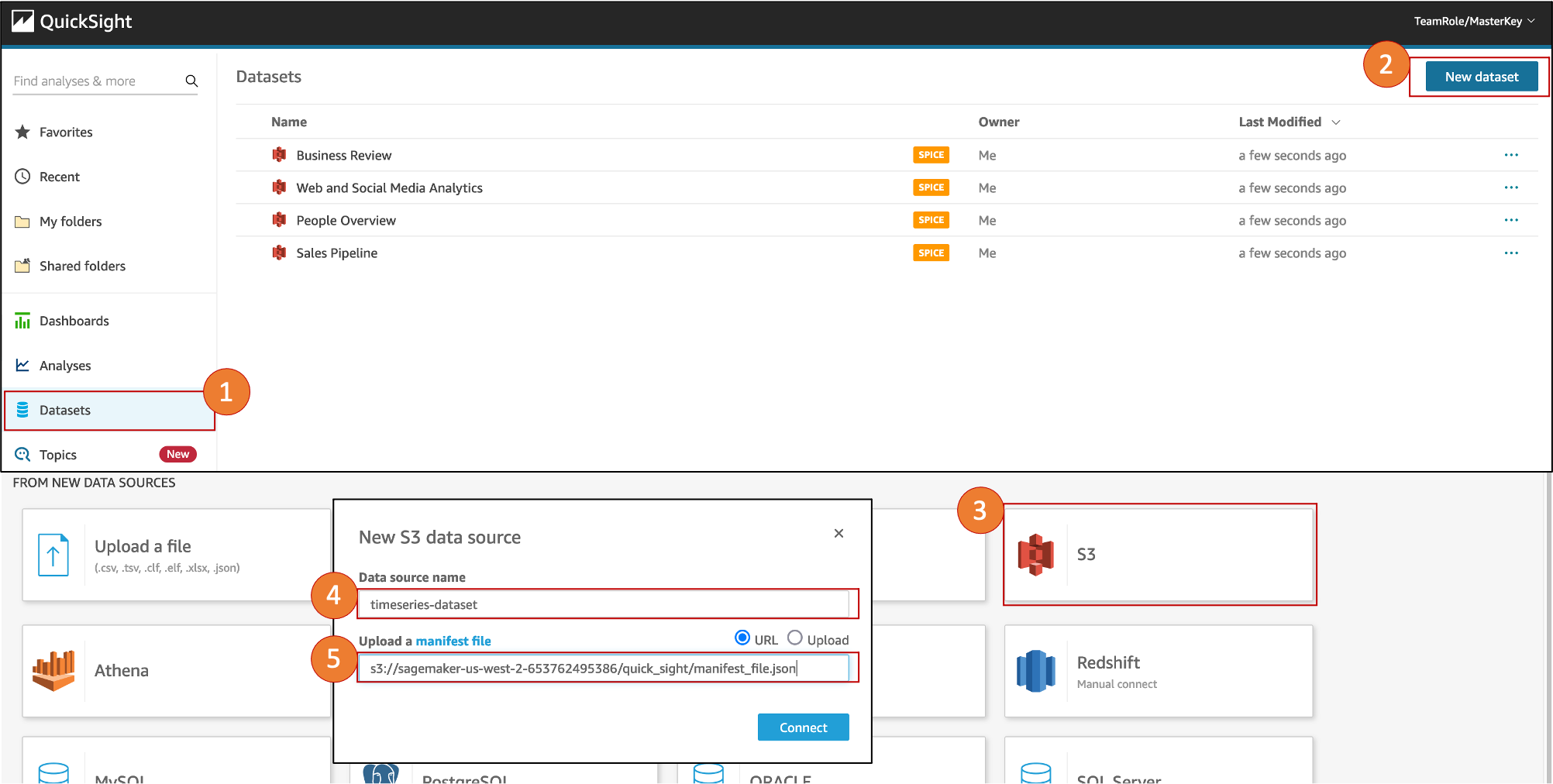The width and height of the screenshot is (1553, 784).
Task: Go to Favorites in sidebar
Action: 66,132
